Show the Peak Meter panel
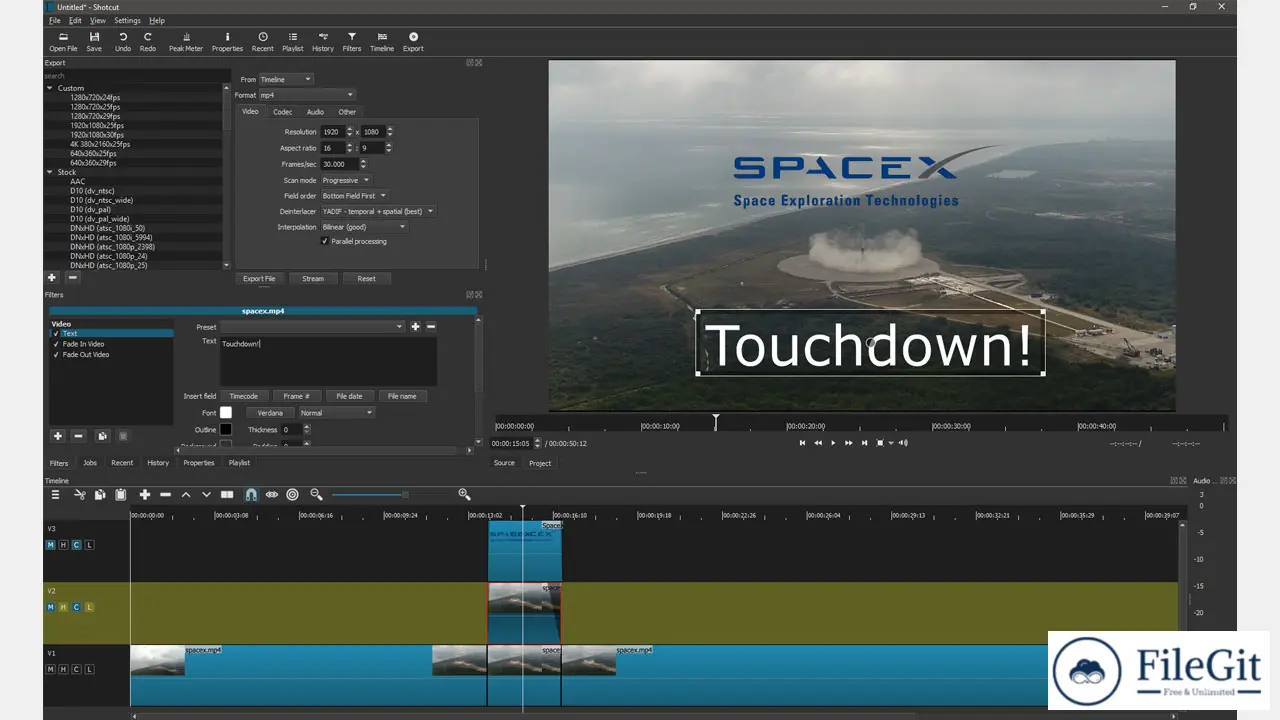 185,42
